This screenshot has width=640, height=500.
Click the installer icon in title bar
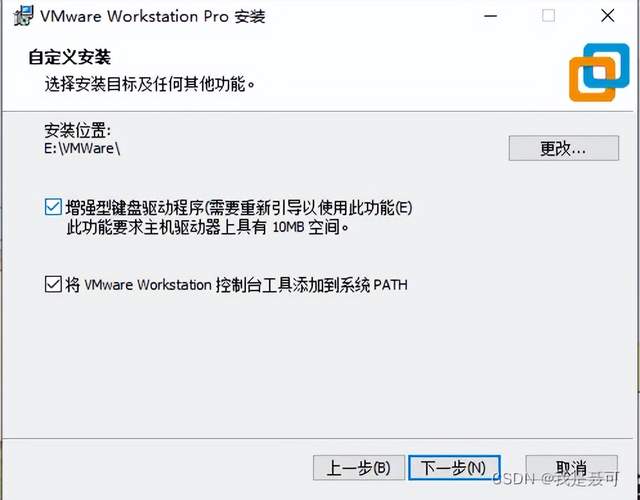23,16
